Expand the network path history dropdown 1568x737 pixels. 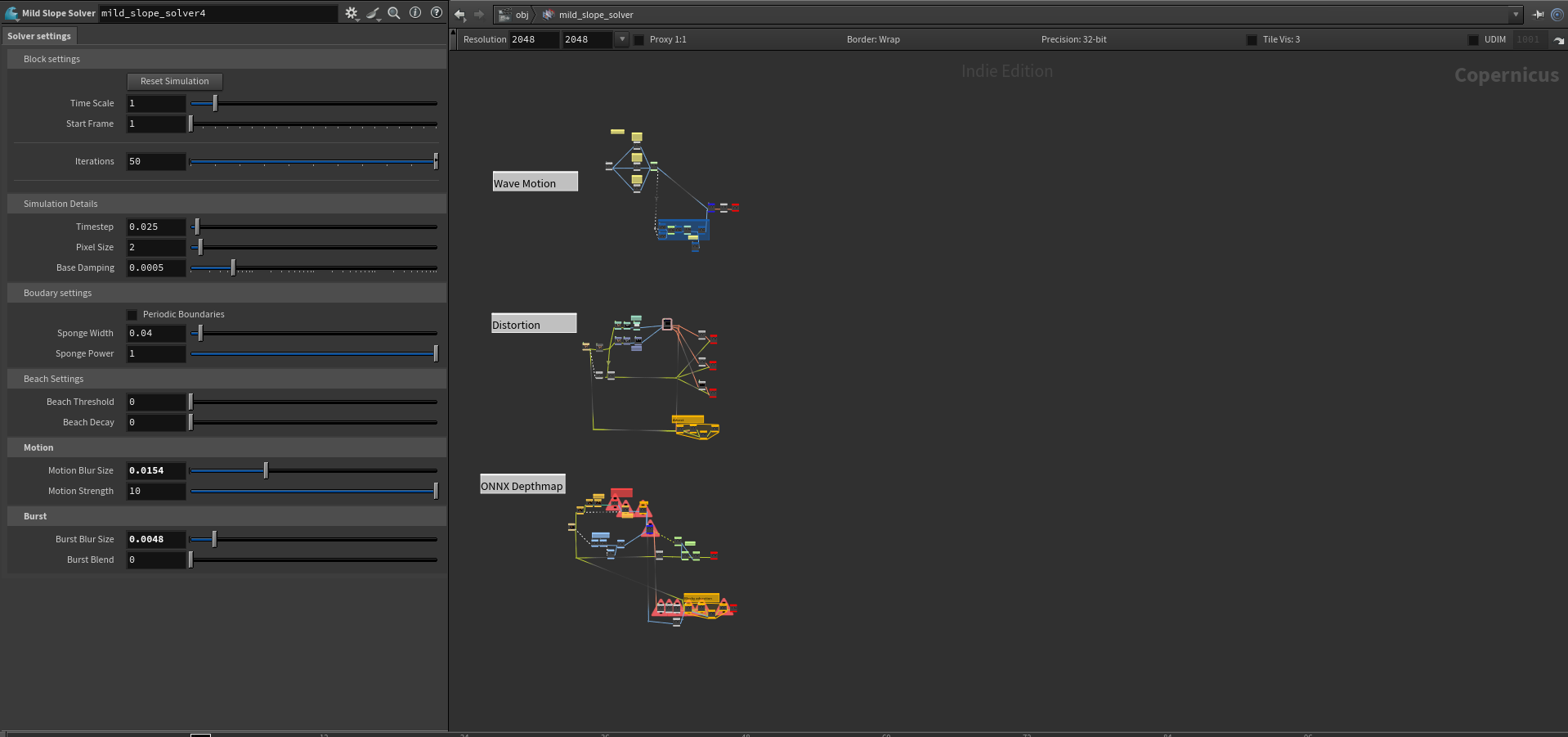pyautogui.click(x=1516, y=14)
